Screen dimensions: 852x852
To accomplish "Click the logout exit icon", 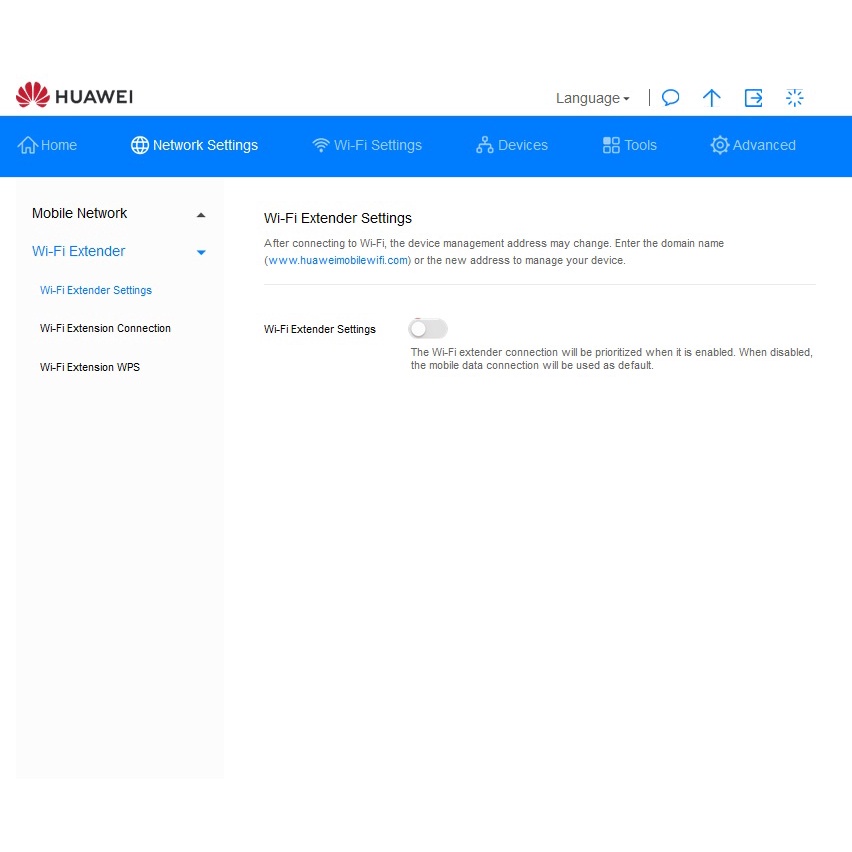I will (753, 98).
